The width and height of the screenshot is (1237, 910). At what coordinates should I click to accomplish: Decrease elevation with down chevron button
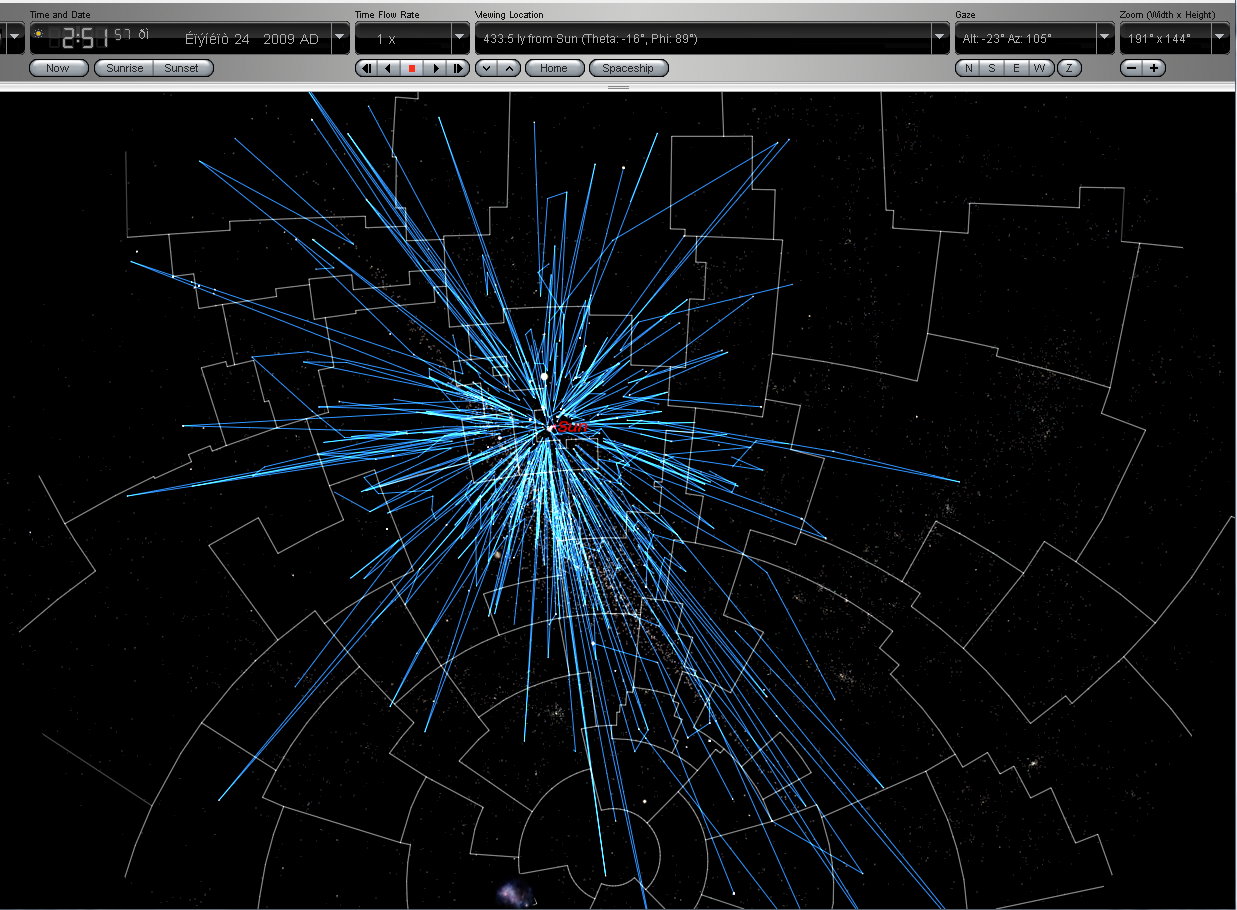pyautogui.click(x=486, y=68)
